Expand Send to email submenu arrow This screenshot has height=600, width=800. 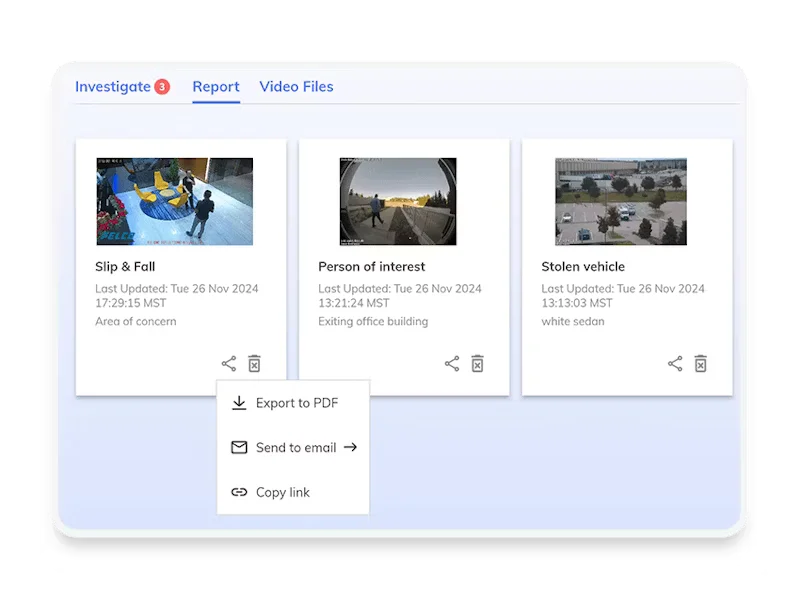[x=350, y=448]
